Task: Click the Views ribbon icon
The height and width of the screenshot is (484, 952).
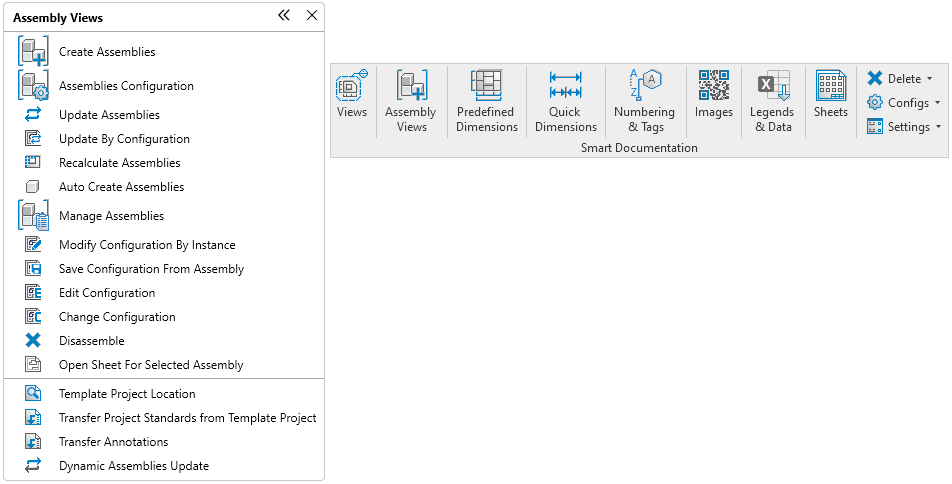Action: coord(352,86)
